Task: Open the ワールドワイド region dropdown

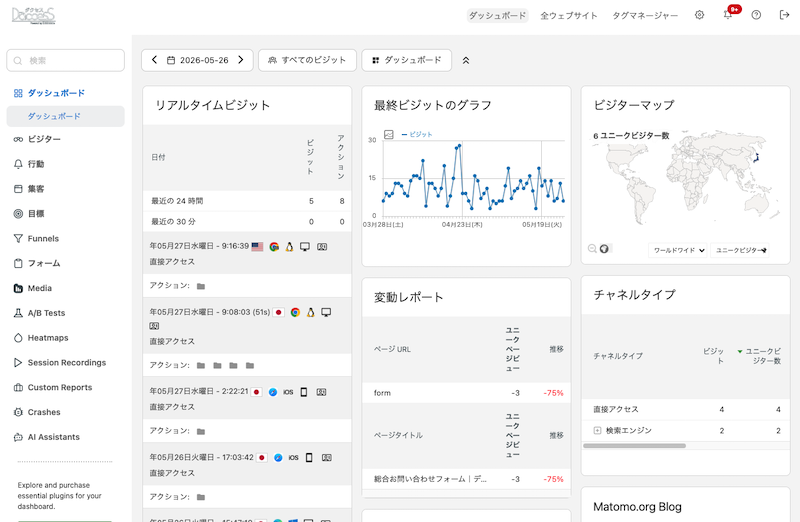Action: click(x=678, y=250)
